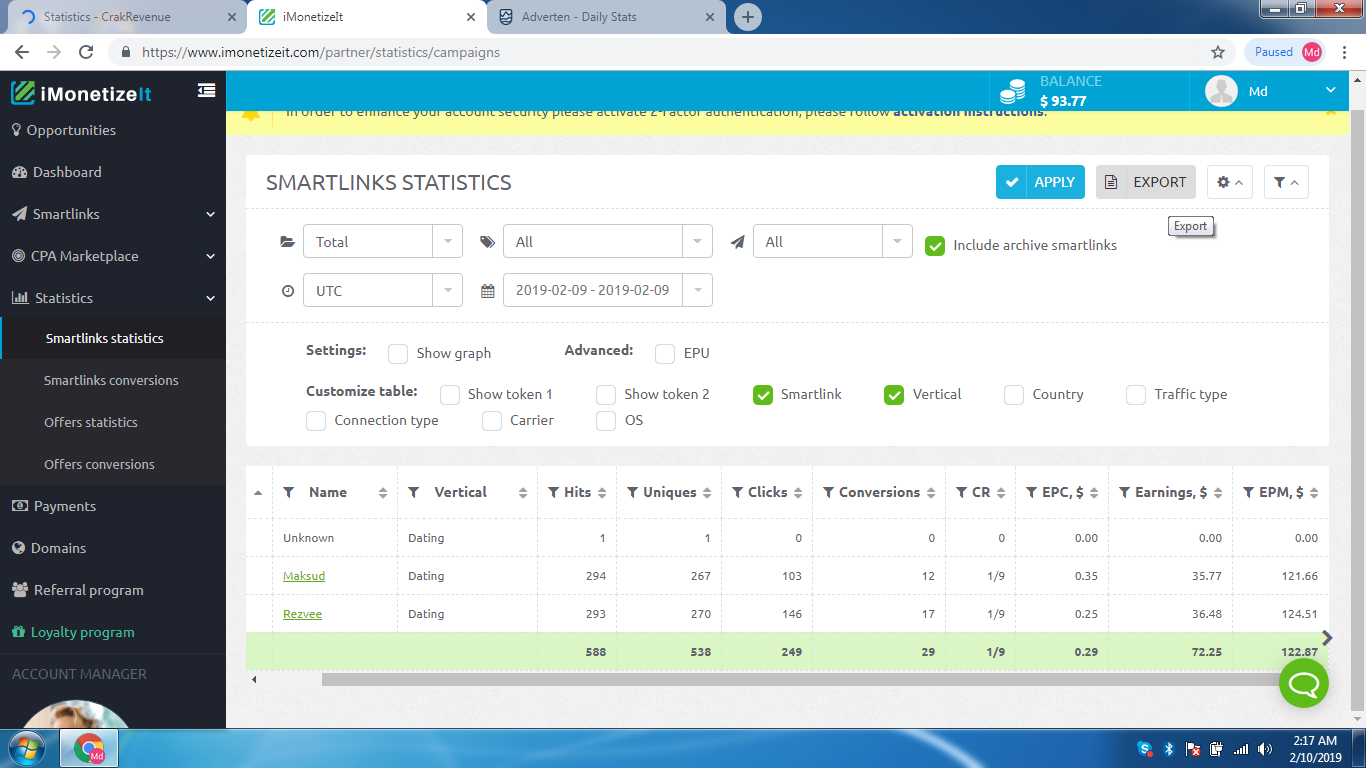The height and width of the screenshot is (768, 1366).
Task: Open a new Chrome tab
Action: [747, 17]
